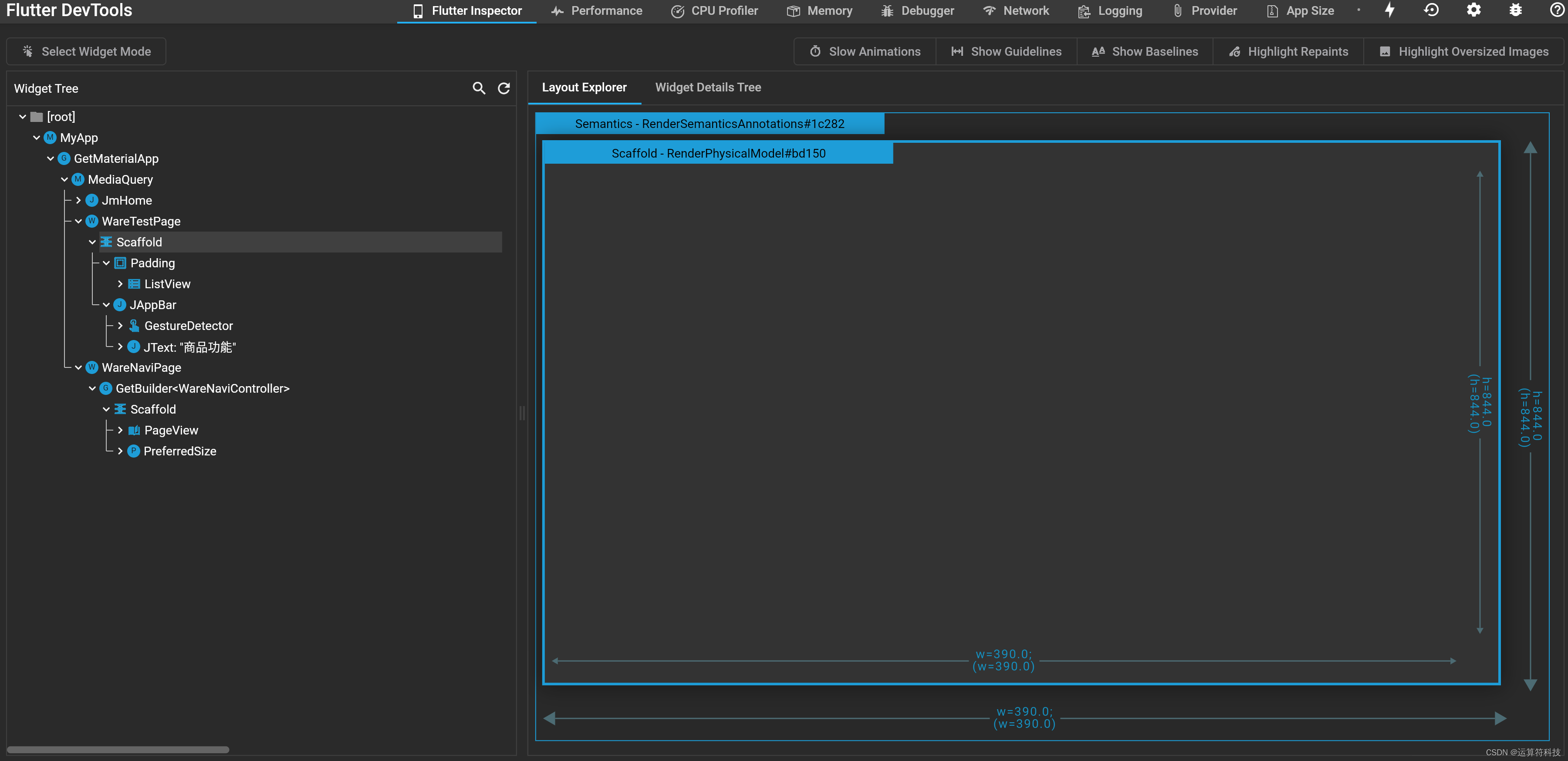Image resolution: width=1568 pixels, height=761 pixels.
Task: Toggle Show Guidelines
Action: pyautogui.click(x=1007, y=52)
